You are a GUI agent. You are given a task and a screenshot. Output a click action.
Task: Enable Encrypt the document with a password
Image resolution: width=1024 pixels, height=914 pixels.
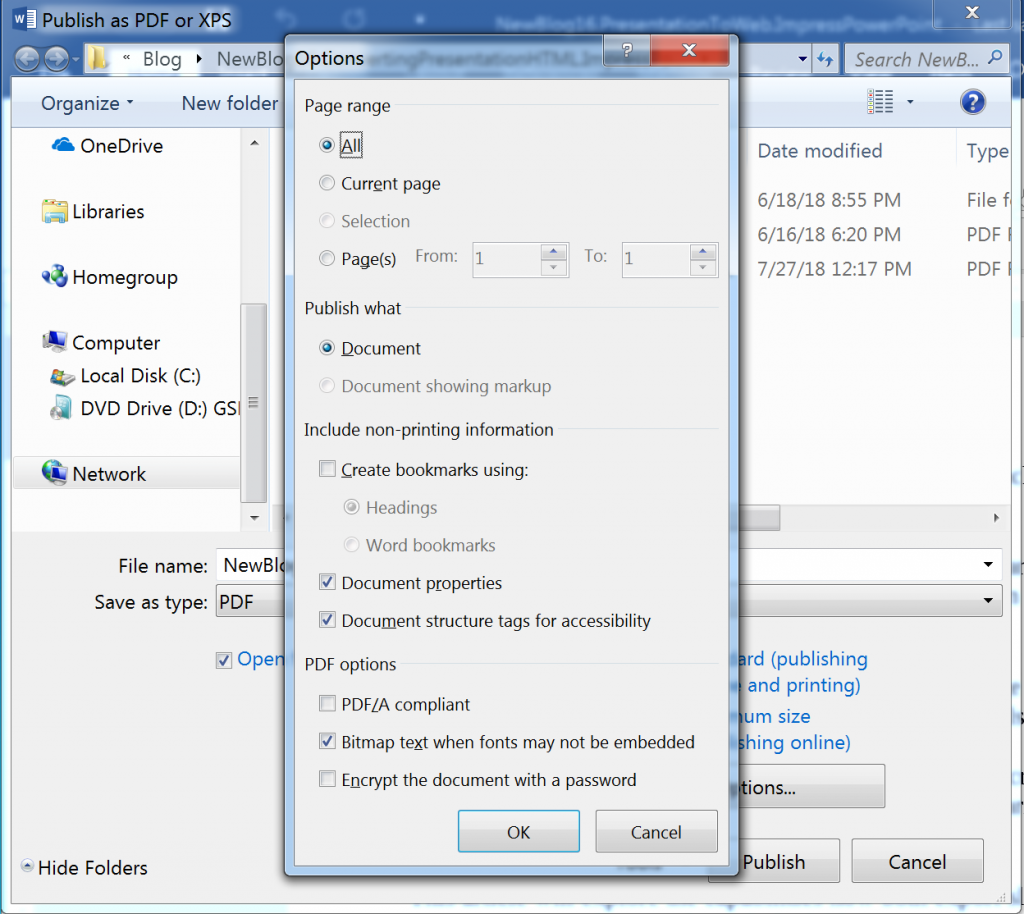pos(327,780)
